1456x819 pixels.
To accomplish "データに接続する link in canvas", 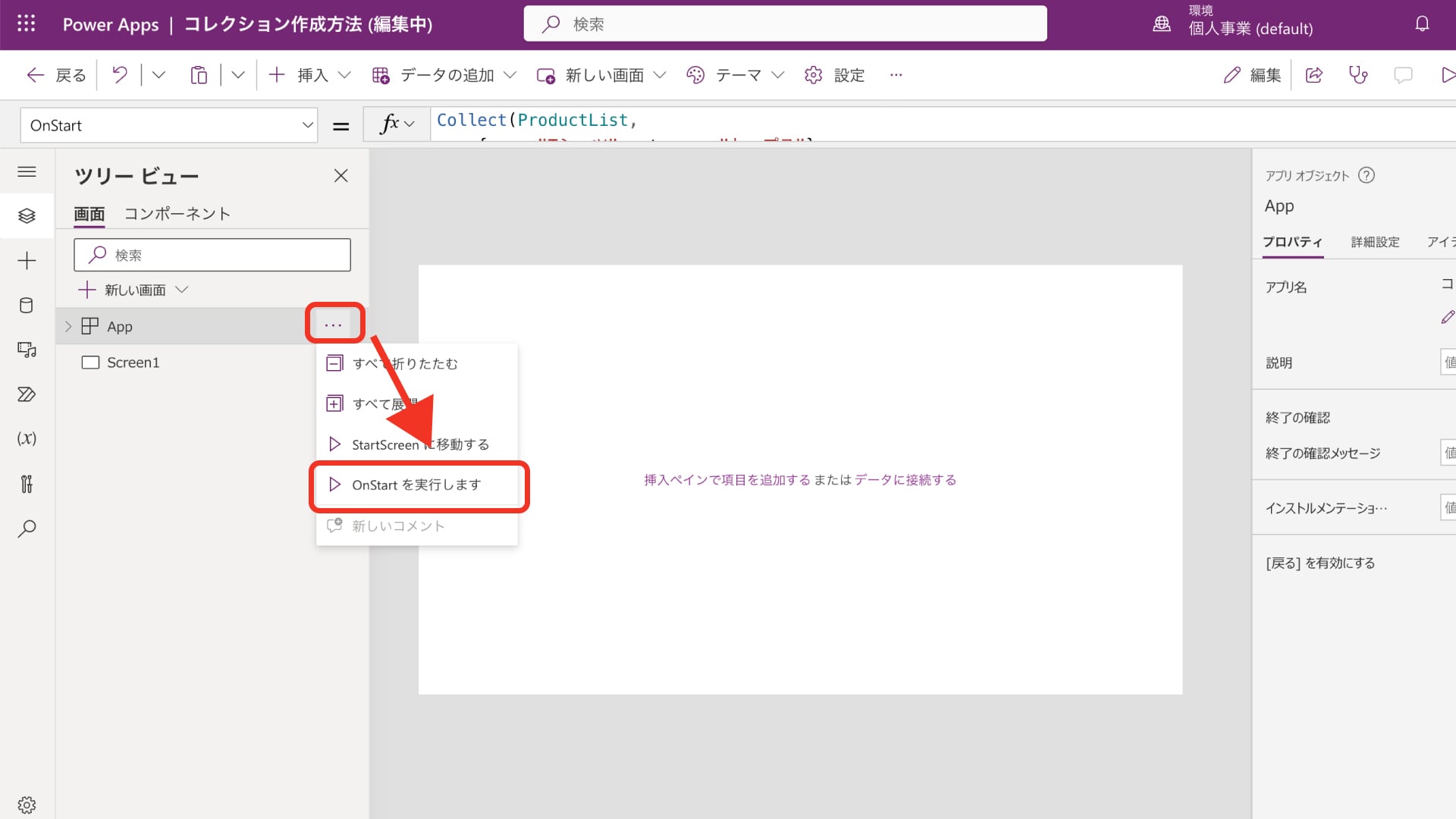I will (x=905, y=480).
